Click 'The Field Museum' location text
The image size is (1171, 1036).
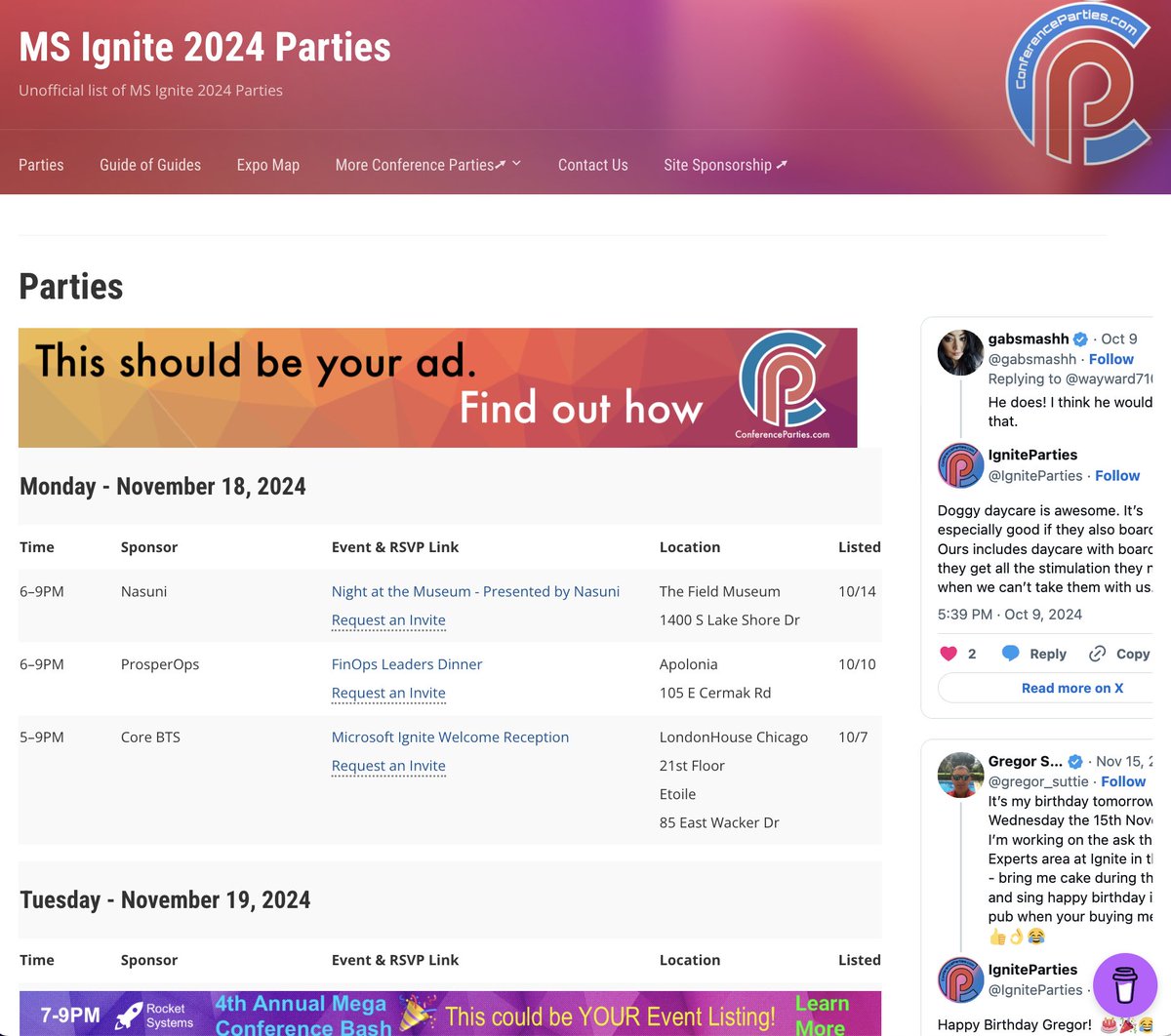click(720, 591)
